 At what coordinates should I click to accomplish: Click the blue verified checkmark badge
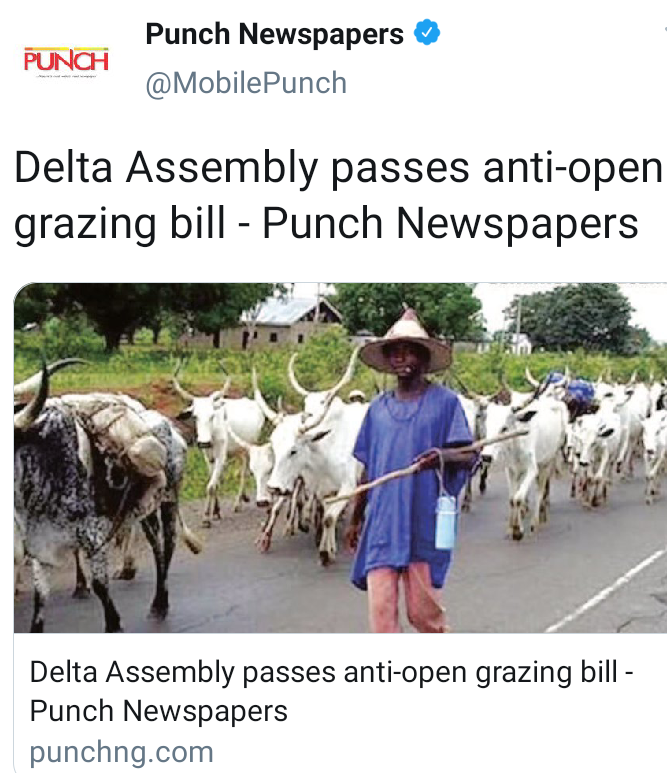426,33
